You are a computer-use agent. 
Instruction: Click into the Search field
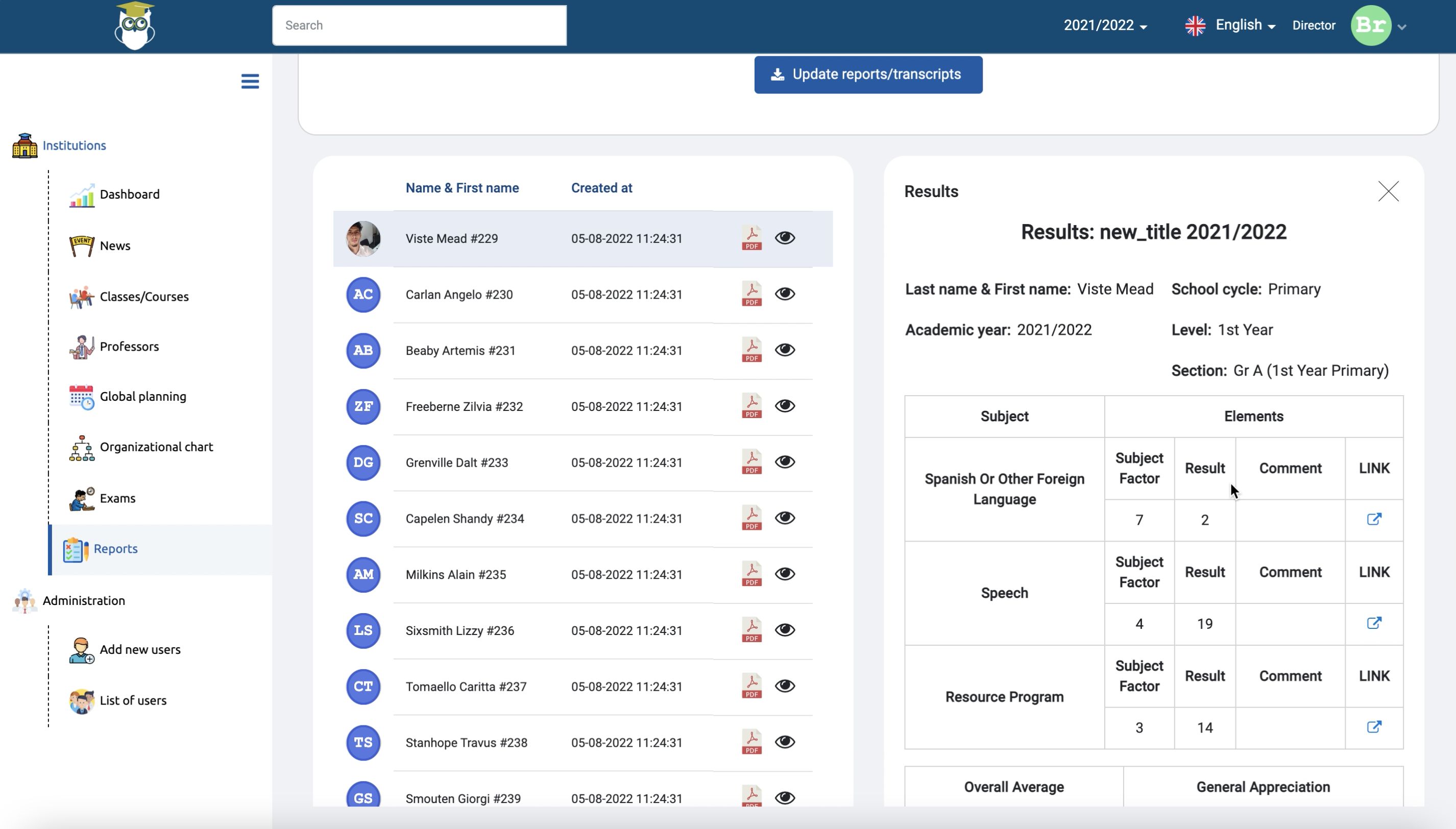tap(419, 26)
